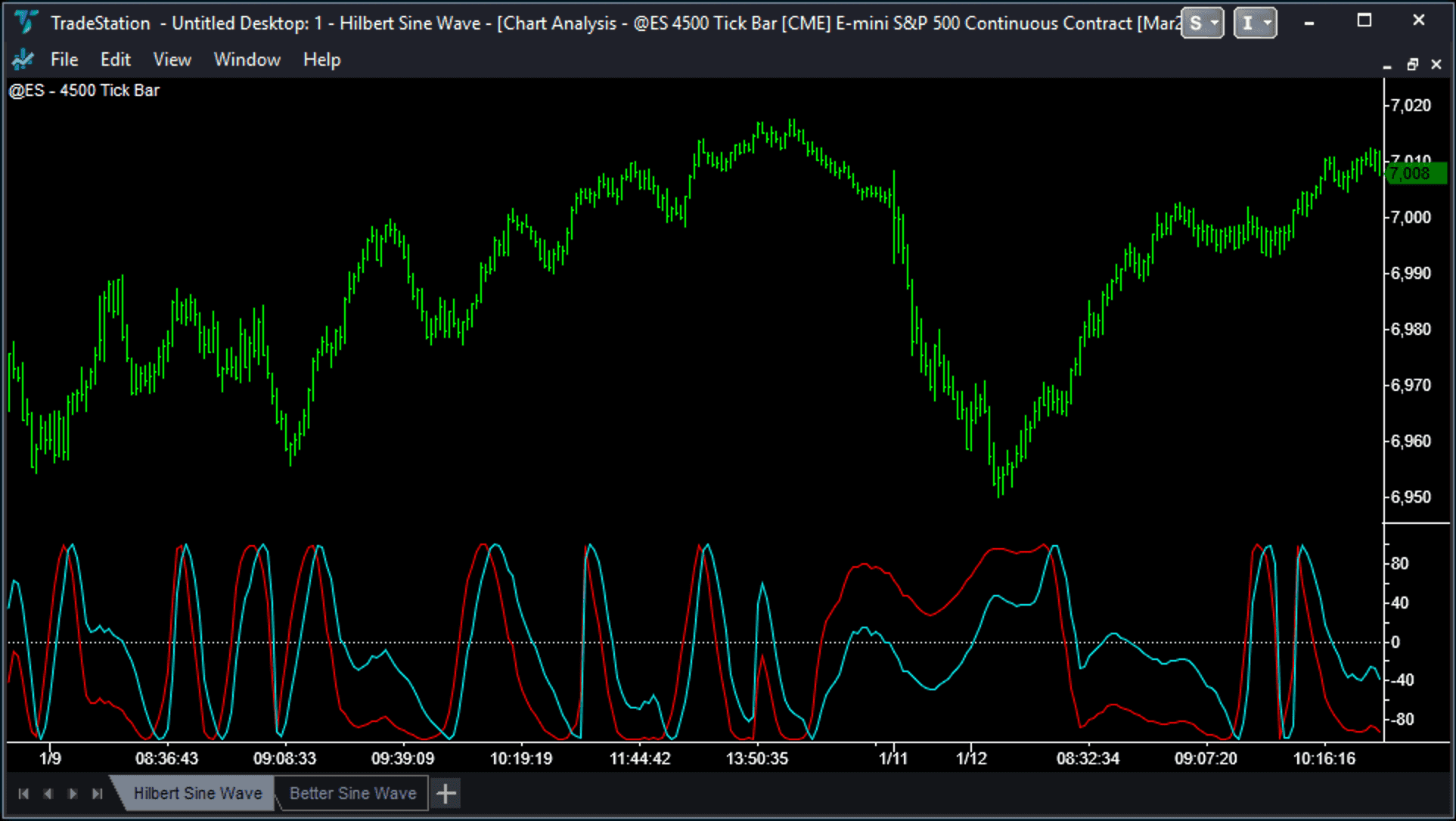Restore down the chart window with overlapping-squares icon
Viewport: 1456px width, 821px height.
pyautogui.click(x=1412, y=64)
